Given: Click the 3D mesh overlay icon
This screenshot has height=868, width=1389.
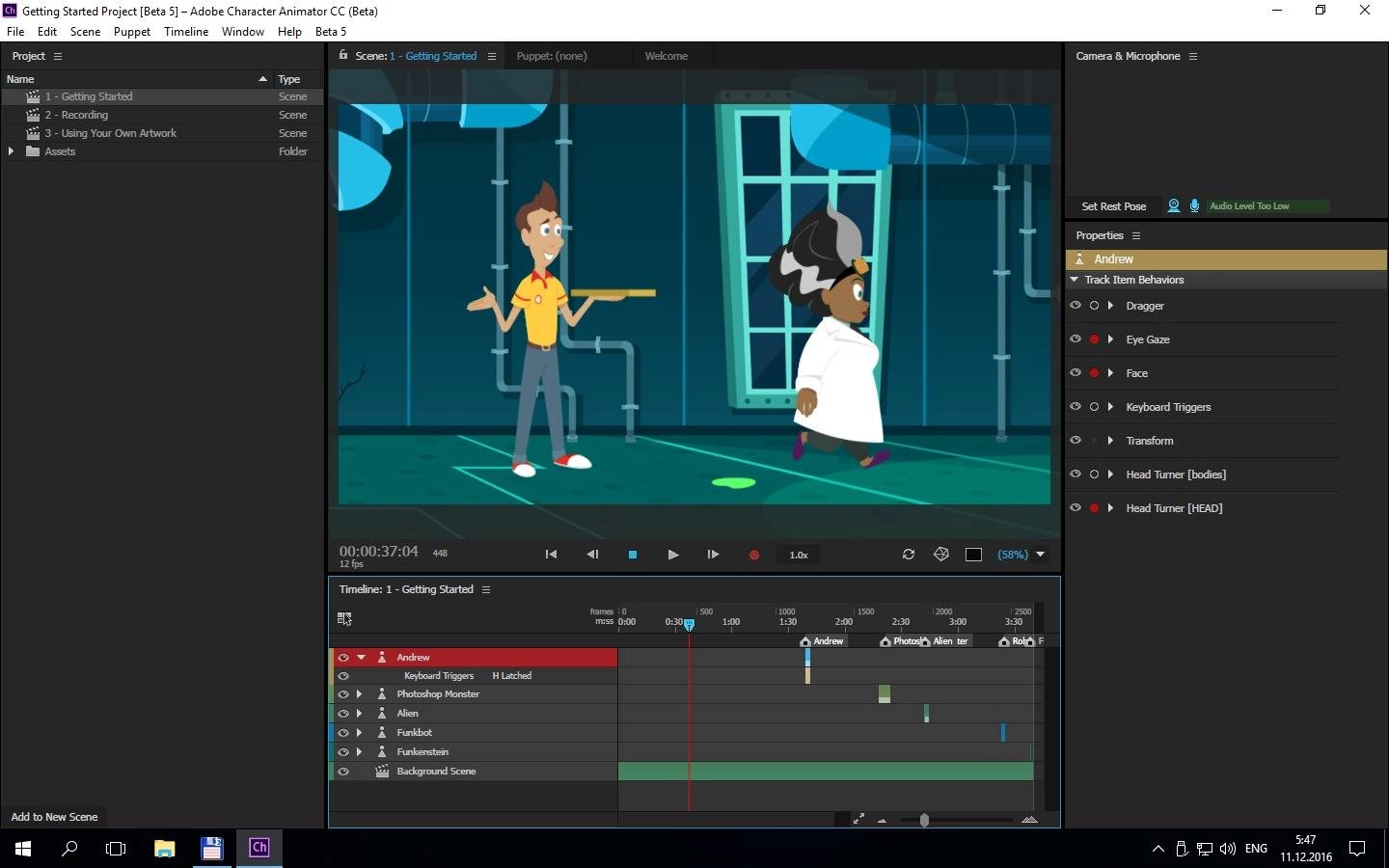Looking at the screenshot, I should pyautogui.click(x=941, y=554).
